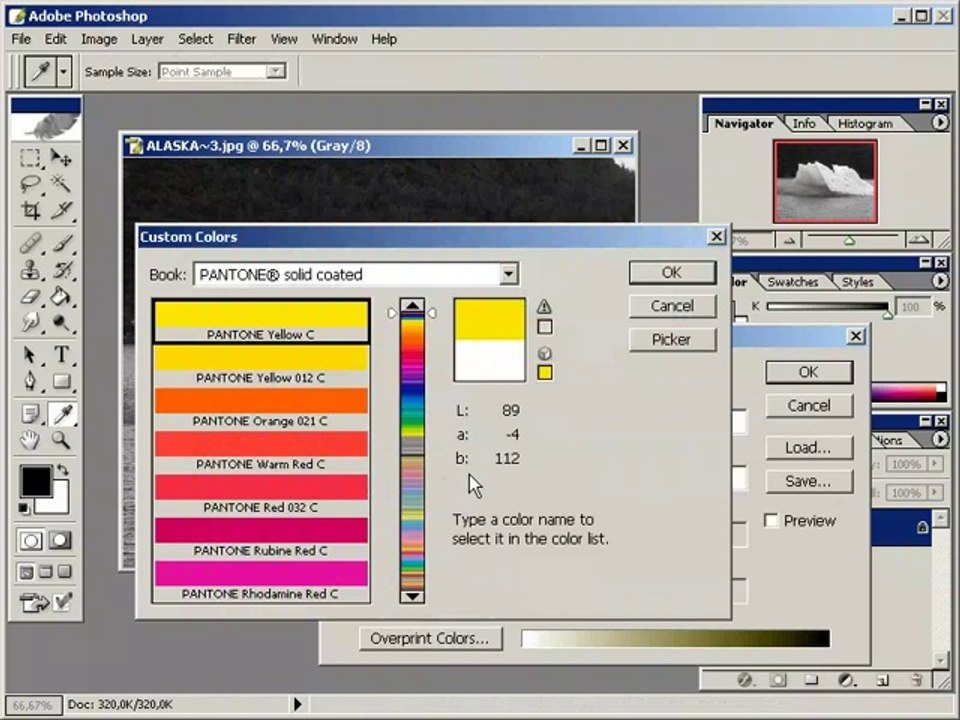The image size is (960, 720).
Task: Select the Eraser tool
Action: (x=29, y=296)
